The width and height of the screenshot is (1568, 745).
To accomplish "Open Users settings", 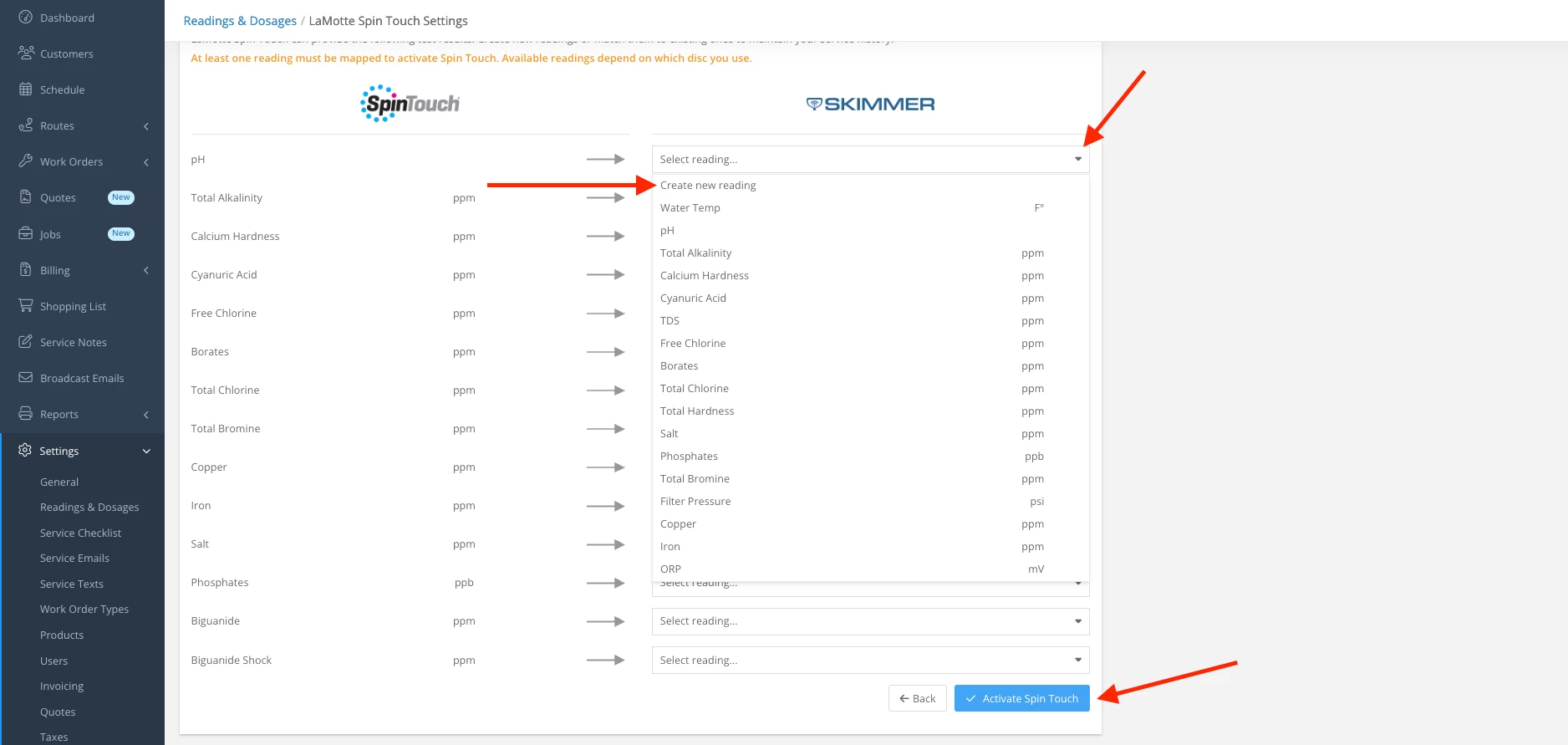I will click(x=53, y=661).
